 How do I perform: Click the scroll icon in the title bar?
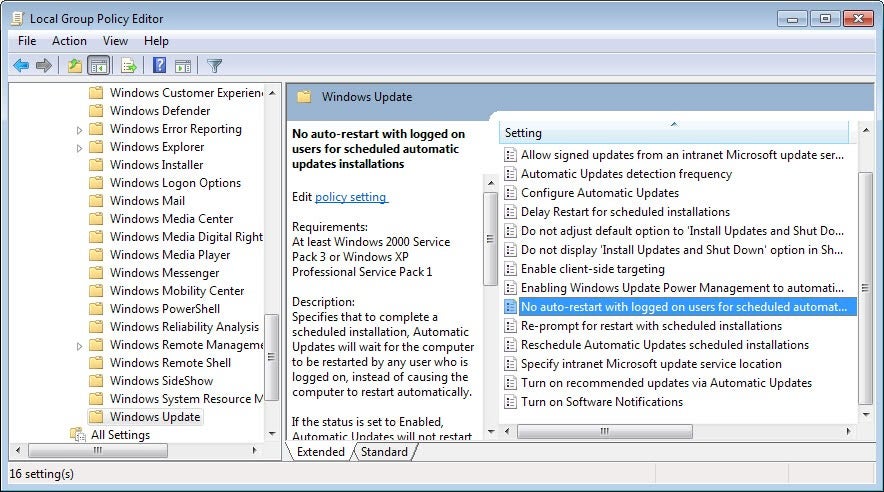coord(17,19)
